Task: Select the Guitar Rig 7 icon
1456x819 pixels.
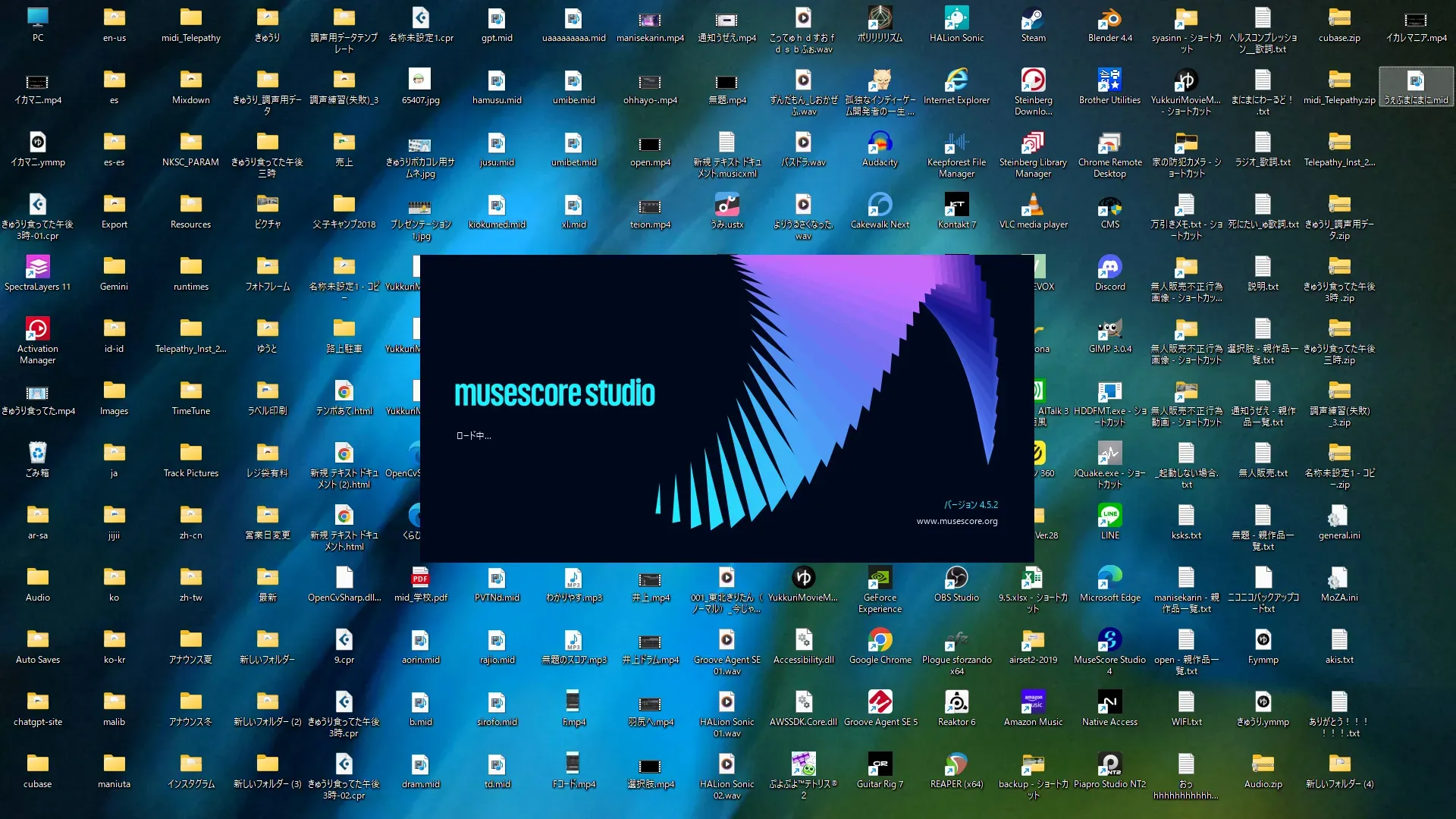Action: [x=880, y=765]
